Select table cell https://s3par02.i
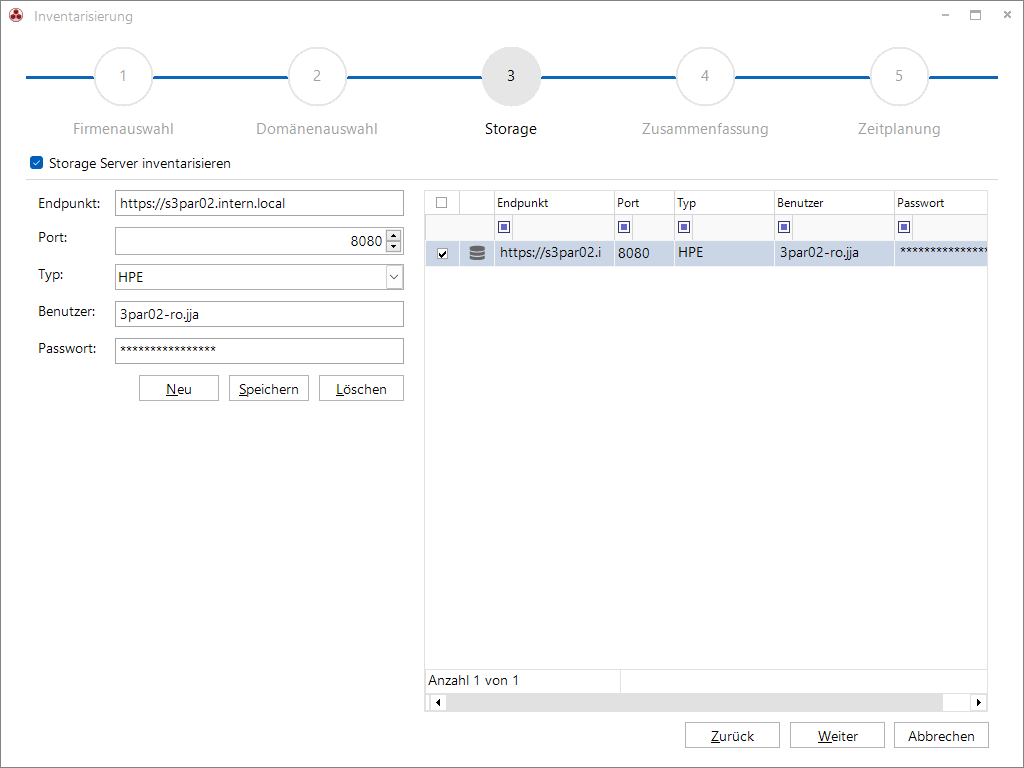Viewport: 1024px width, 768px height. [x=554, y=253]
